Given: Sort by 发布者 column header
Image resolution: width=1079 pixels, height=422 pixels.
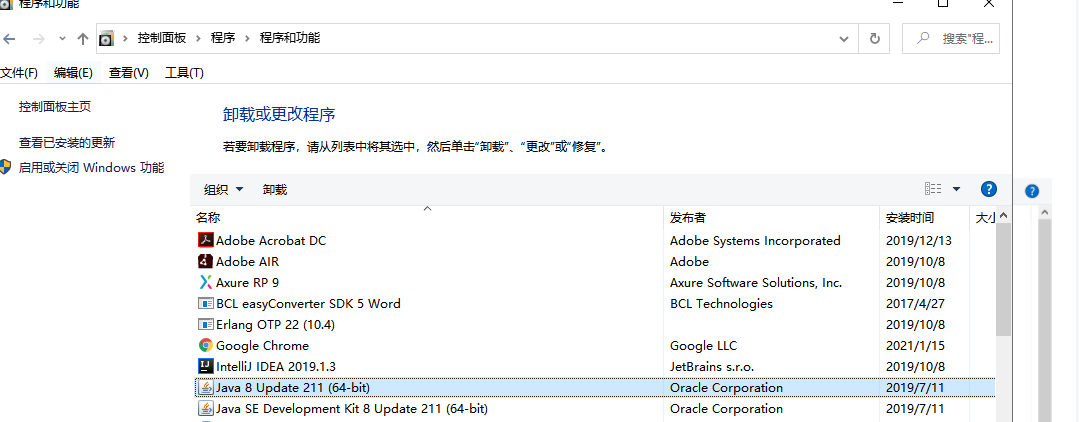Looking at the screenshot, I should click(771, 218).
